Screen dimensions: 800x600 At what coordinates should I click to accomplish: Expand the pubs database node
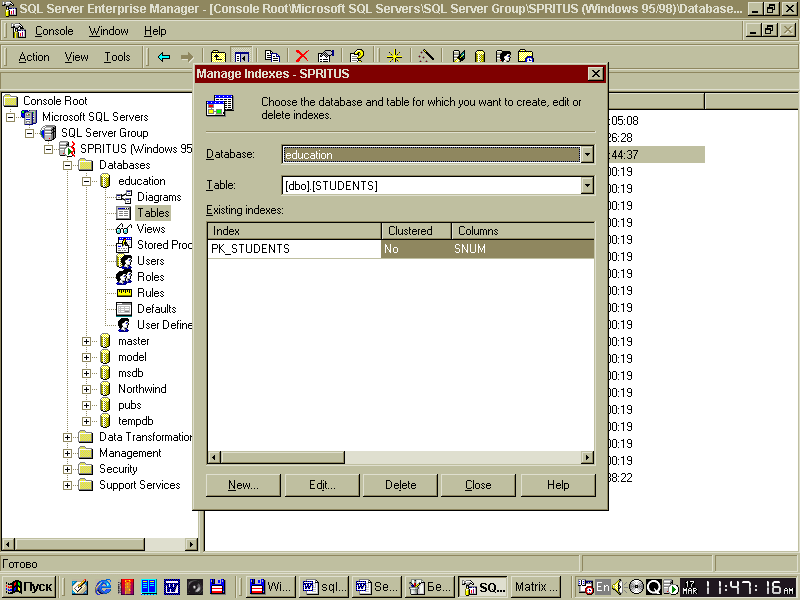tap(86, 405)
